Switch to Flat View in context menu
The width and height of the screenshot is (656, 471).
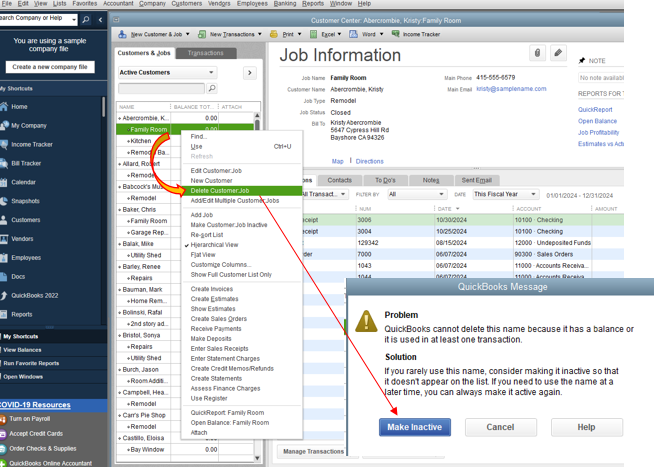tap(203, 255)
